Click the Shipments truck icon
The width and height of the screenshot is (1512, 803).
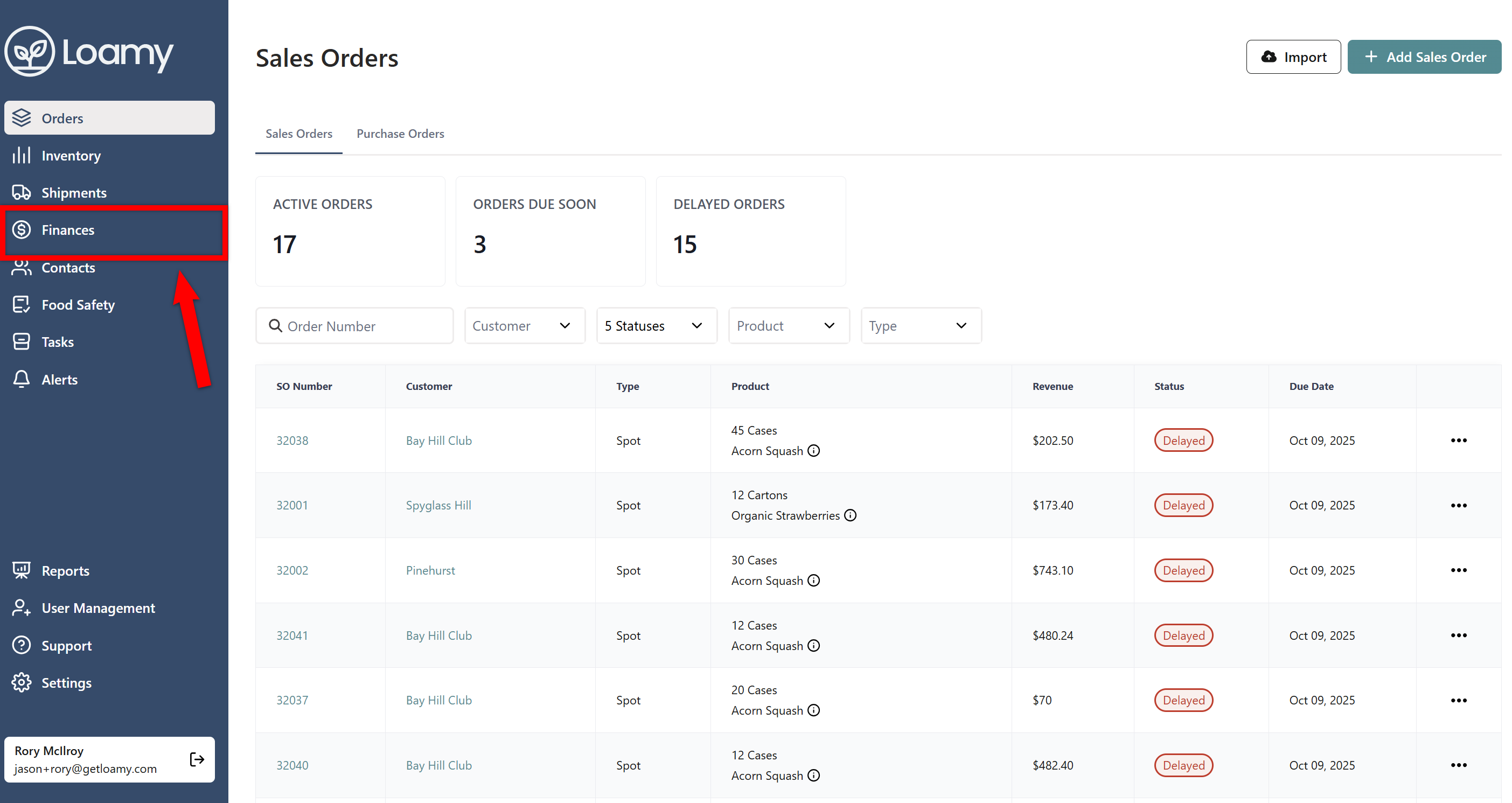tap(22, 192)
